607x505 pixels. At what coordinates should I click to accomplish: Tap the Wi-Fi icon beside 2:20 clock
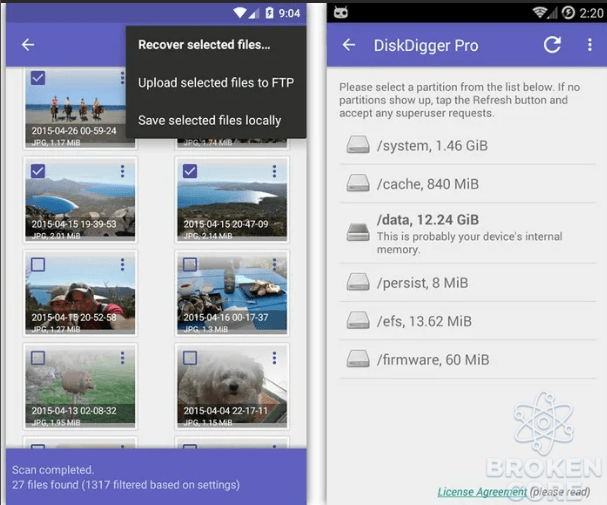click(540, 13)
